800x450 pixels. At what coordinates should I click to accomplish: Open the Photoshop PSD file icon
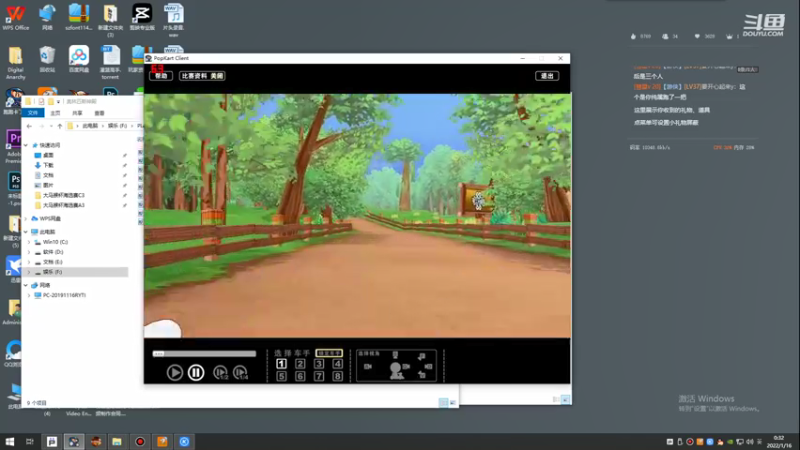coord(14,189)
